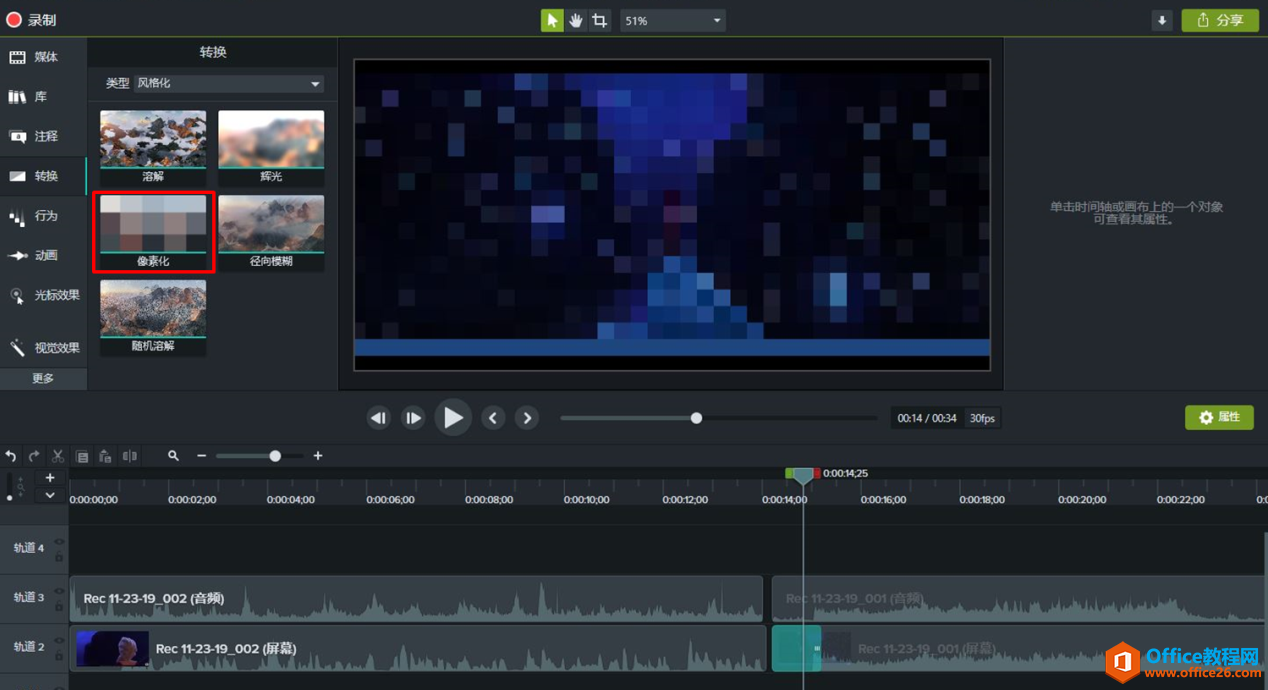Toggle the eye visibility for 轨道 4
Image resolution: width=1268 pixels, height=690 pixels.
click(58, 542)
